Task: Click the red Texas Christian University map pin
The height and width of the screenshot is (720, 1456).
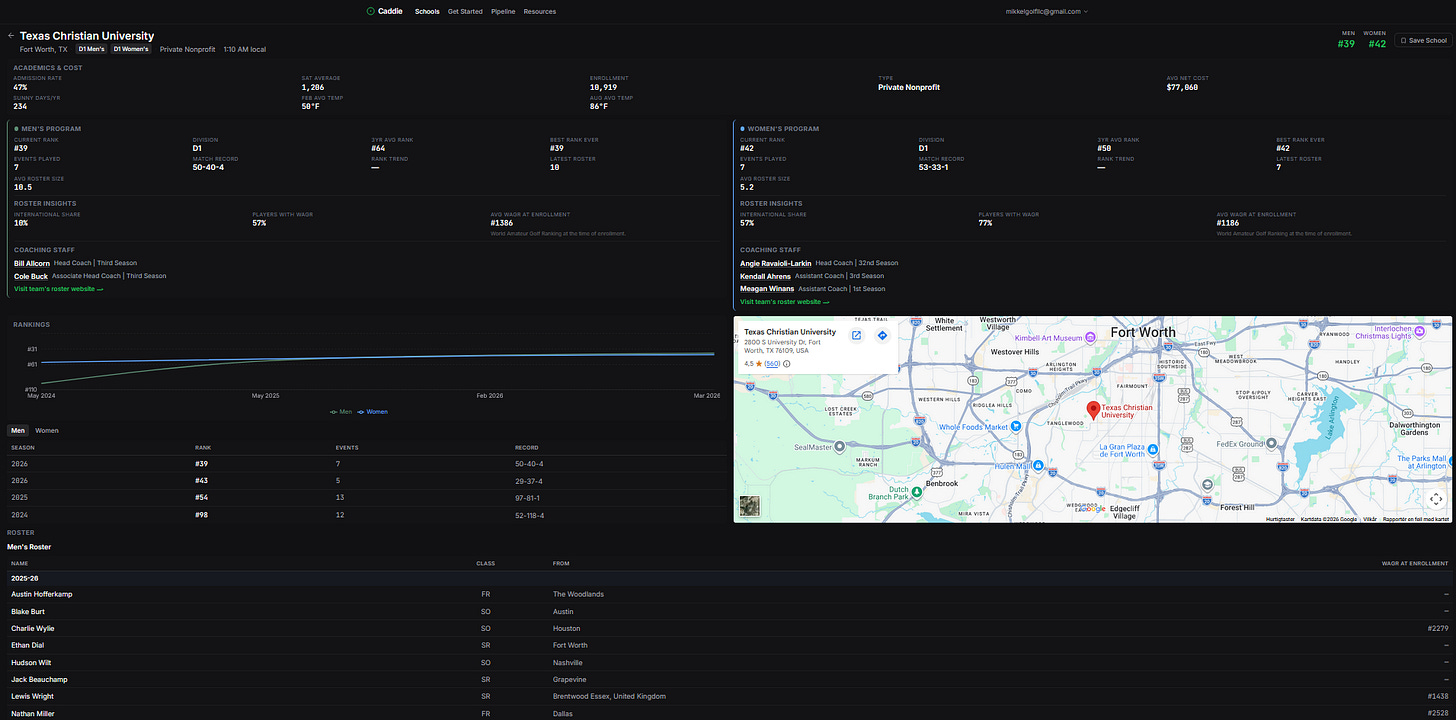Action: click(1093, 409)
